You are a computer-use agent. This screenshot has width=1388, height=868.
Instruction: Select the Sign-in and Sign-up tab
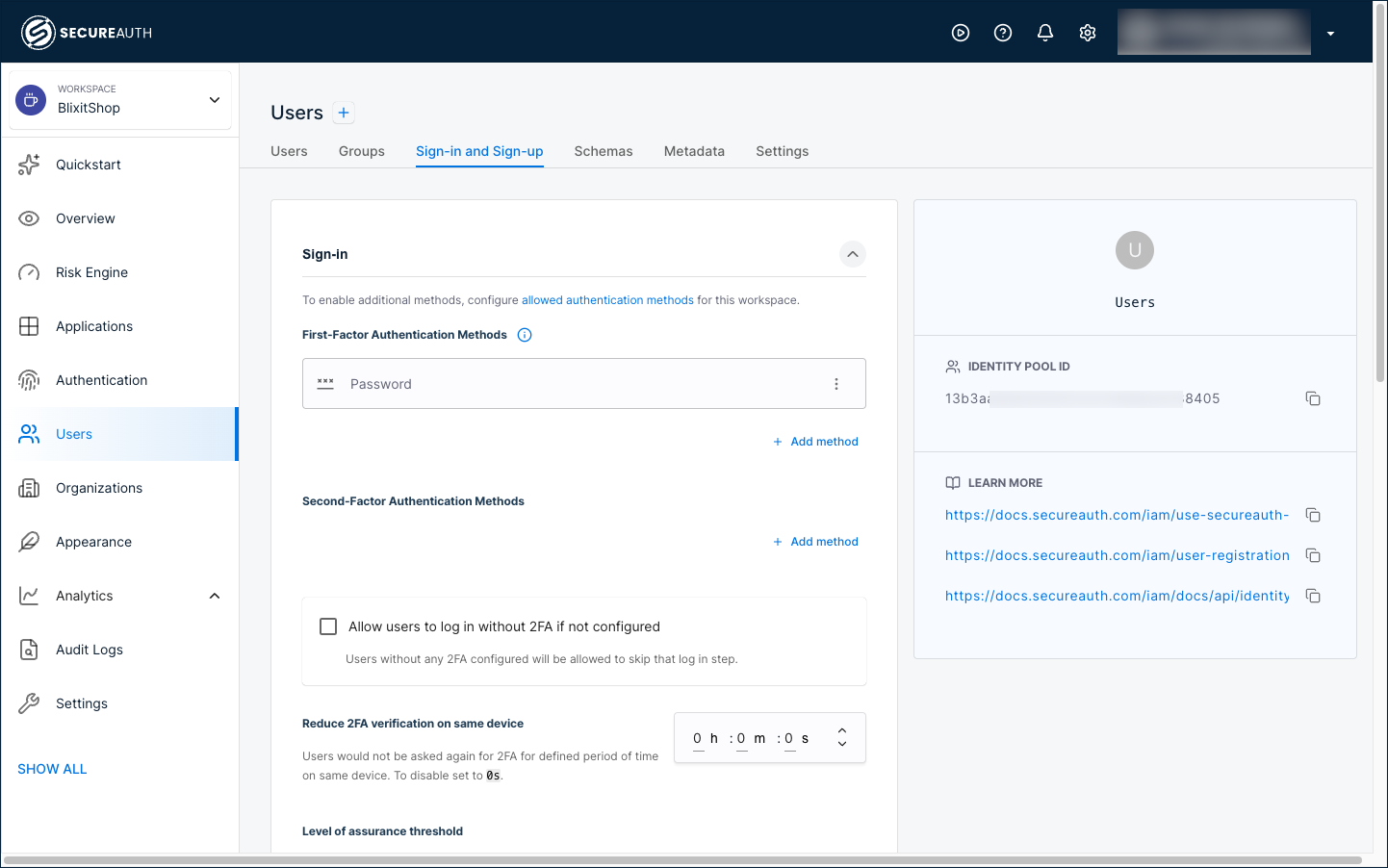click(479, 151)
